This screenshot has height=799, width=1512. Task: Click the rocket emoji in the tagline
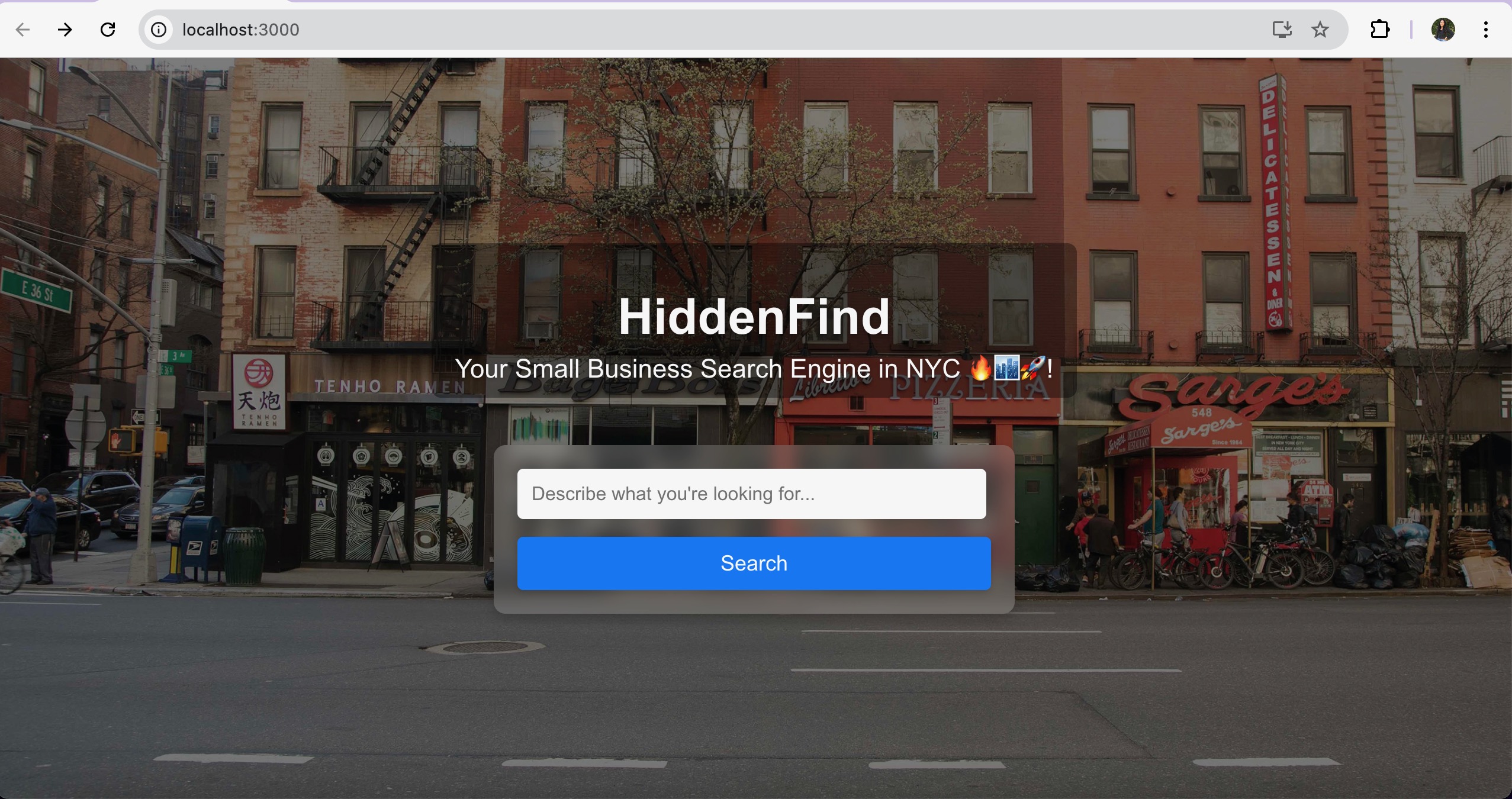(x=1033, y=369)
